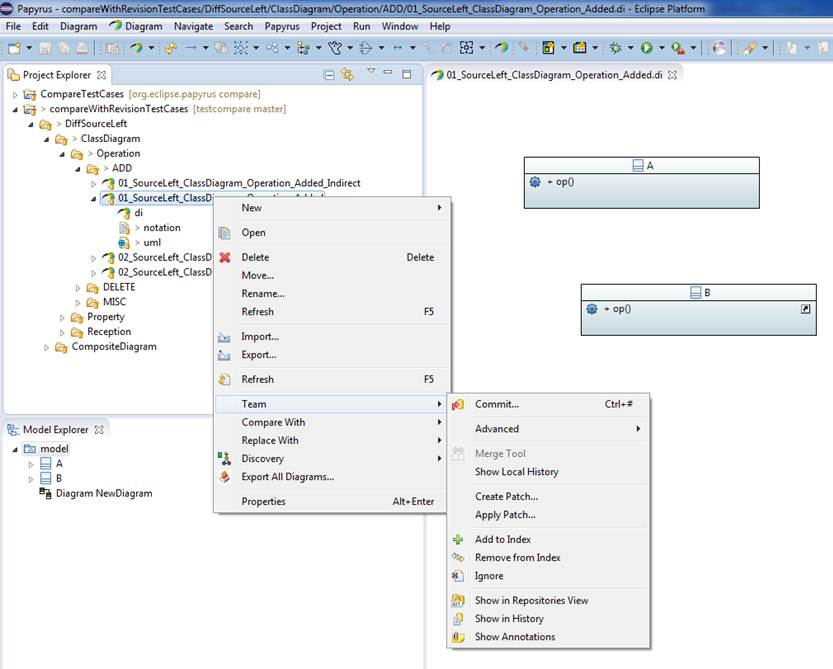Viewport: 833px width, 669px height.
Task: Click op() operation gear icon in class A
Action: (x=535, y=182)
